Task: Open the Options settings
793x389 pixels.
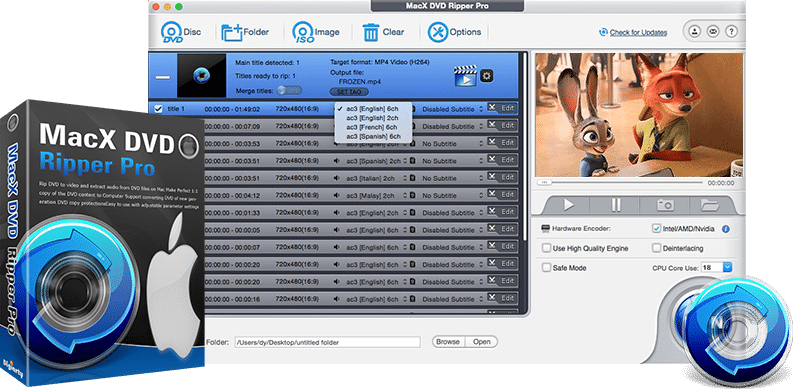Action: point(454,32)
